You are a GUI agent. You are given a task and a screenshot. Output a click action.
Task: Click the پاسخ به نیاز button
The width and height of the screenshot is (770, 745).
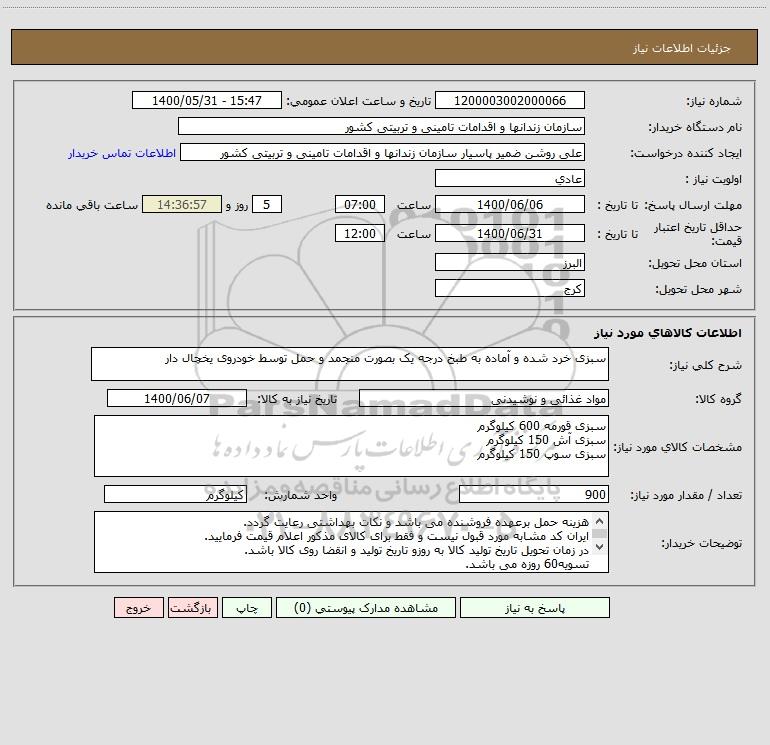tap(535, 608)
